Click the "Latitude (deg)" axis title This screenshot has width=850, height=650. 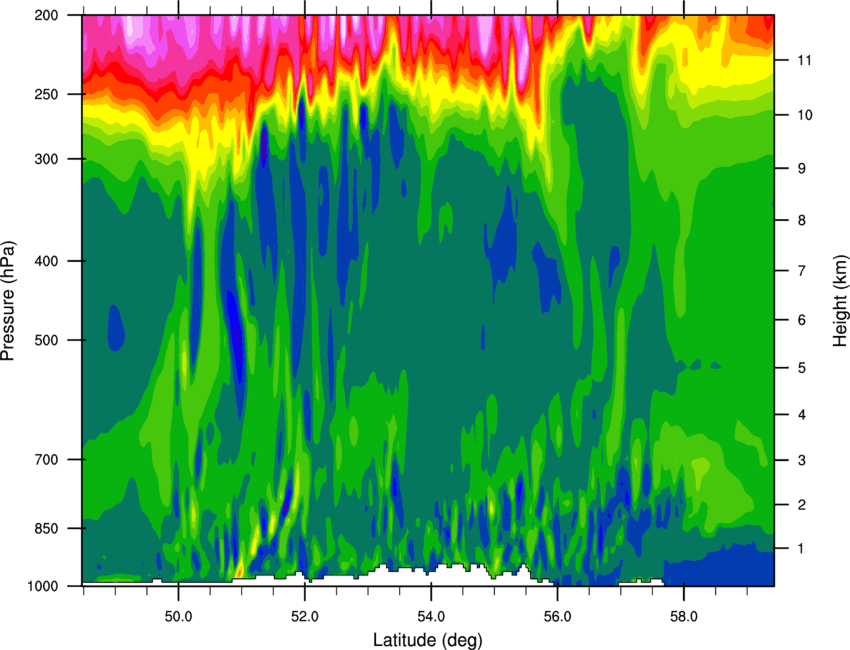[427, 640]
